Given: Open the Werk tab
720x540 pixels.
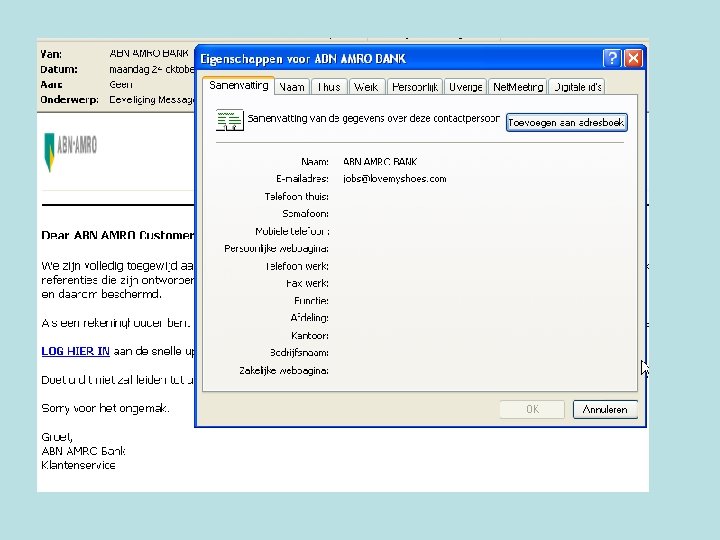Looking at the screenshot, I should point(366,87).
